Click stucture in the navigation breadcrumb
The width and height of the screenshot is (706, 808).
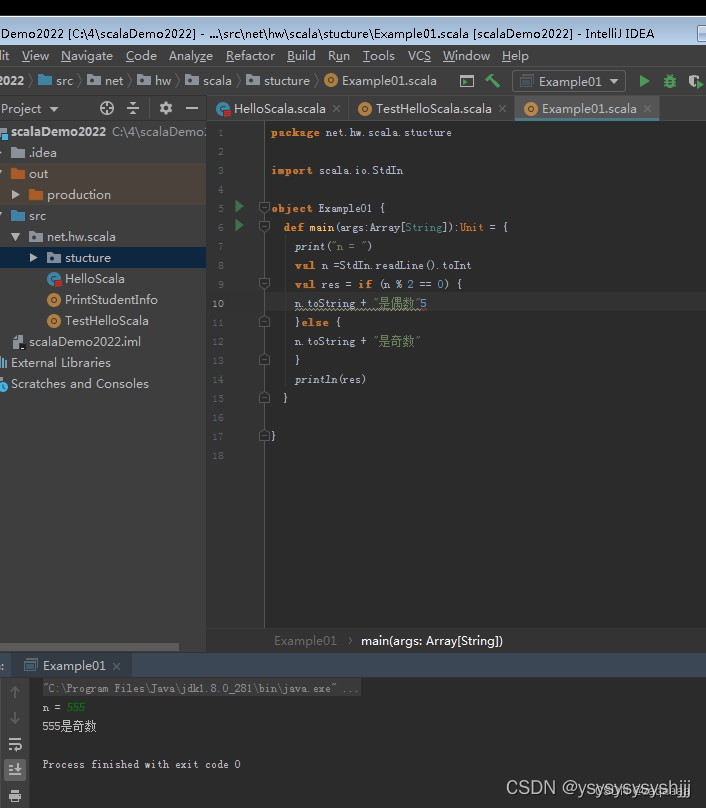278,81
